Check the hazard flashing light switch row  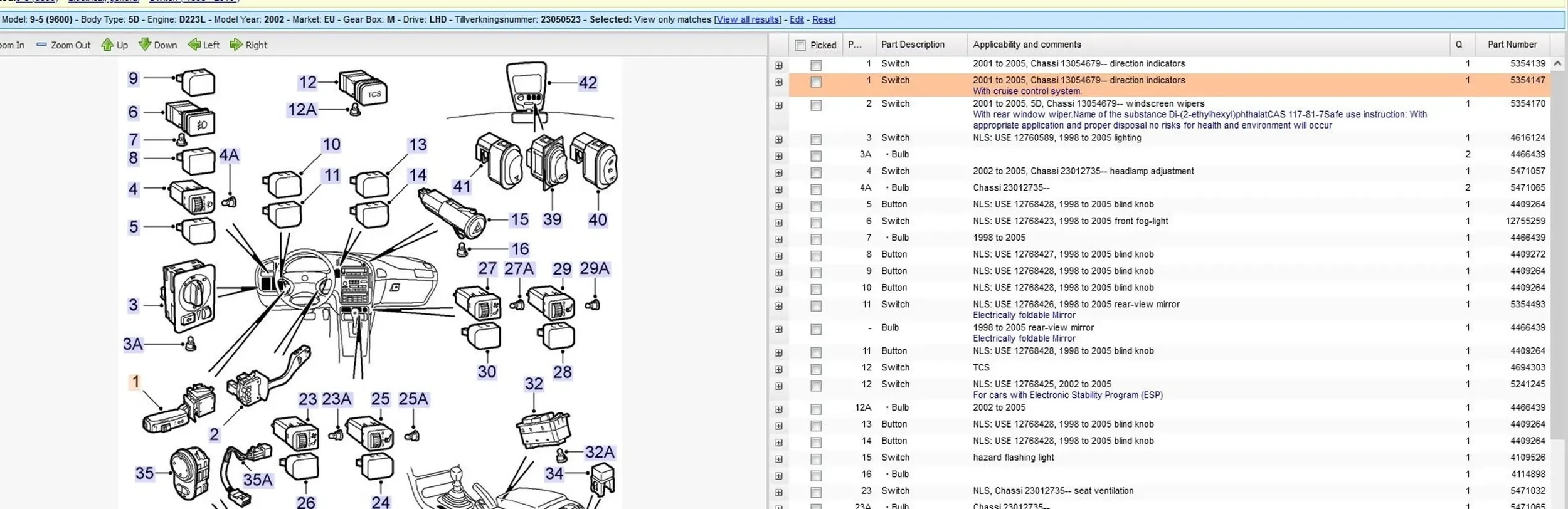pos(815,459)
